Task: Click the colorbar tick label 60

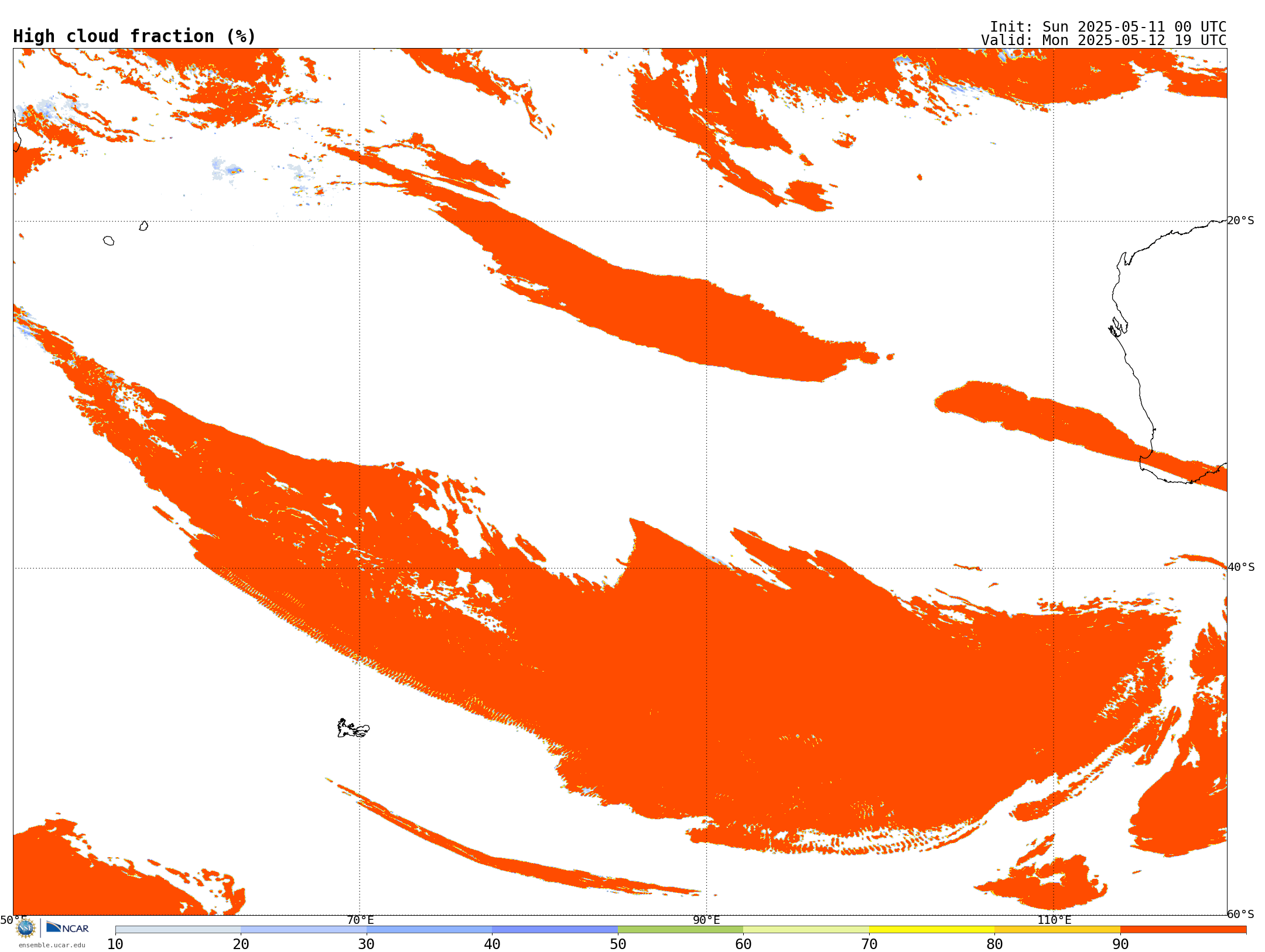Action: 743,944
